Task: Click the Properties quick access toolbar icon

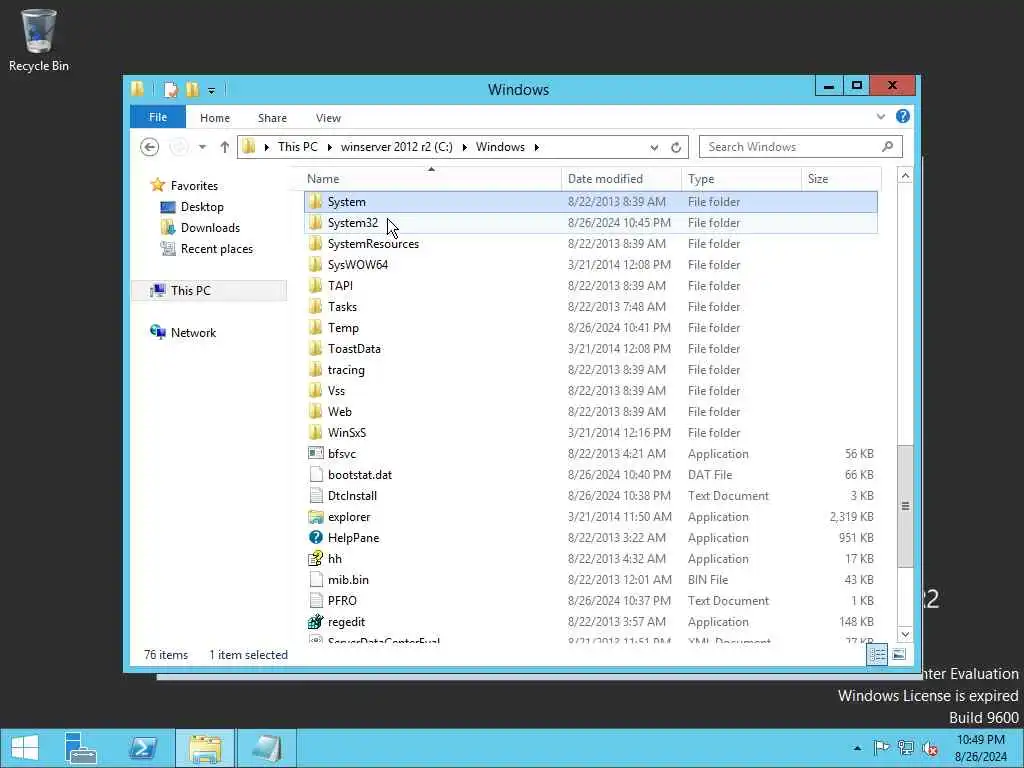Action: point(170,89)
